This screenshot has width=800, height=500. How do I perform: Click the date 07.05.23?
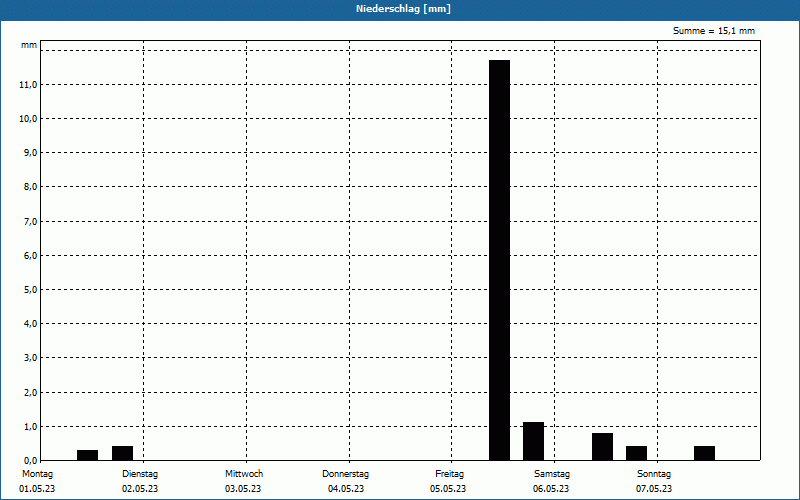point(654,489)
